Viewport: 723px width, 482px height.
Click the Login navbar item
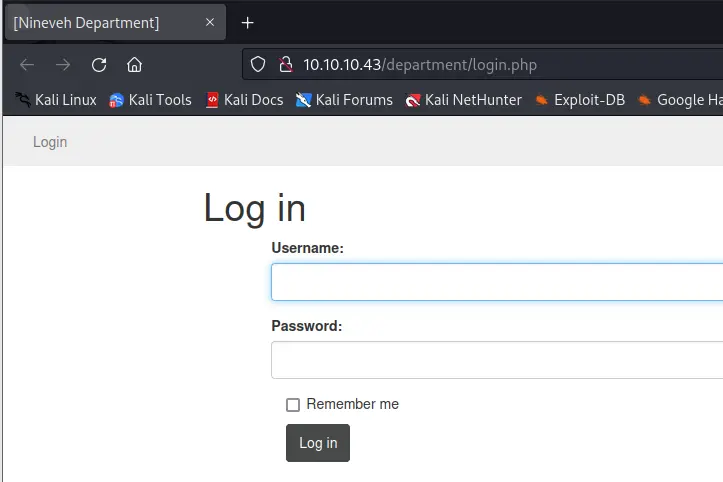pos(50,142)
